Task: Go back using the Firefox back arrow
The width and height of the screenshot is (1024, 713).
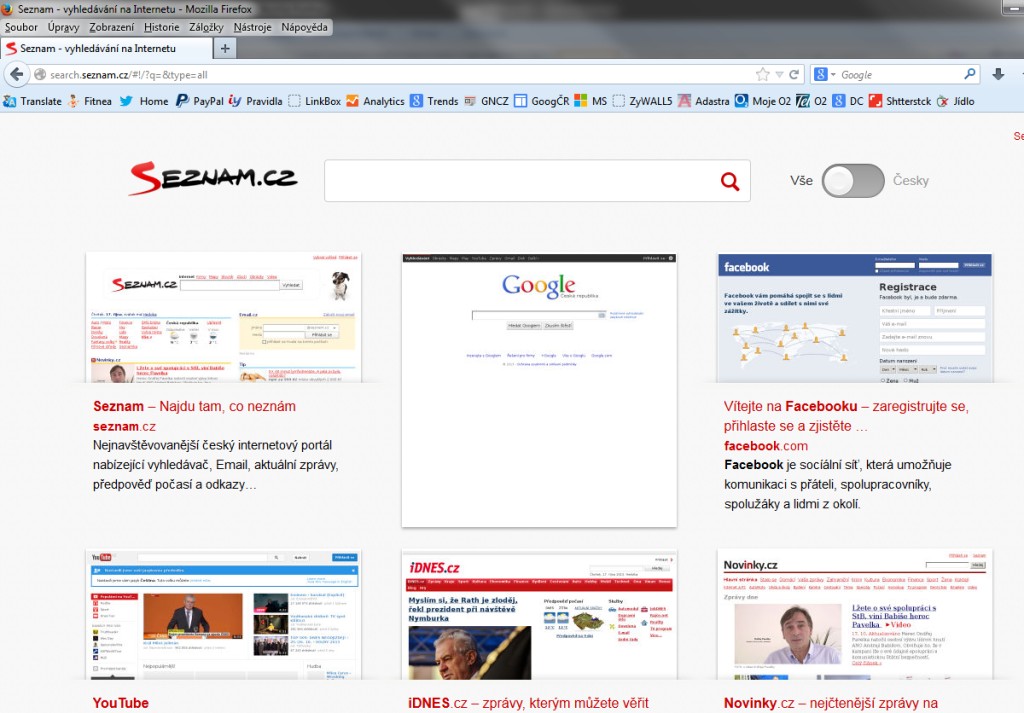Action: [16, 74]
